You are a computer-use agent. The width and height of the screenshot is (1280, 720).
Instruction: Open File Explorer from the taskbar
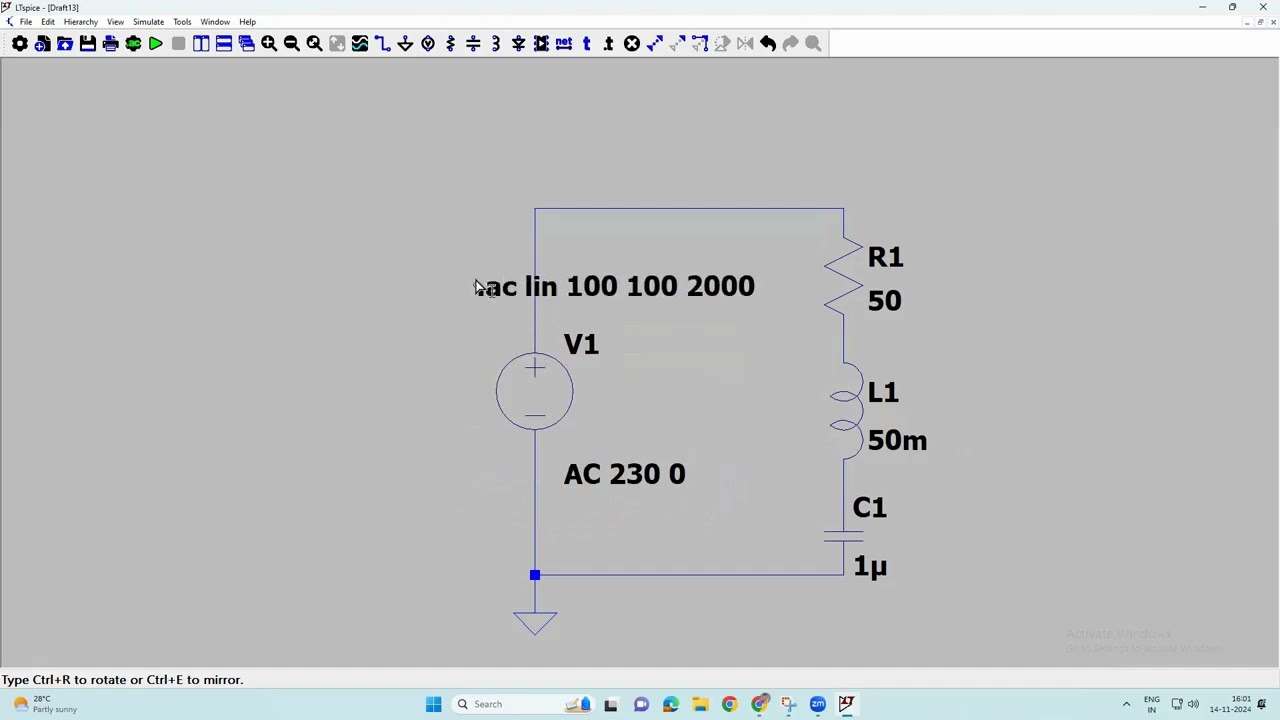point(700,704)
